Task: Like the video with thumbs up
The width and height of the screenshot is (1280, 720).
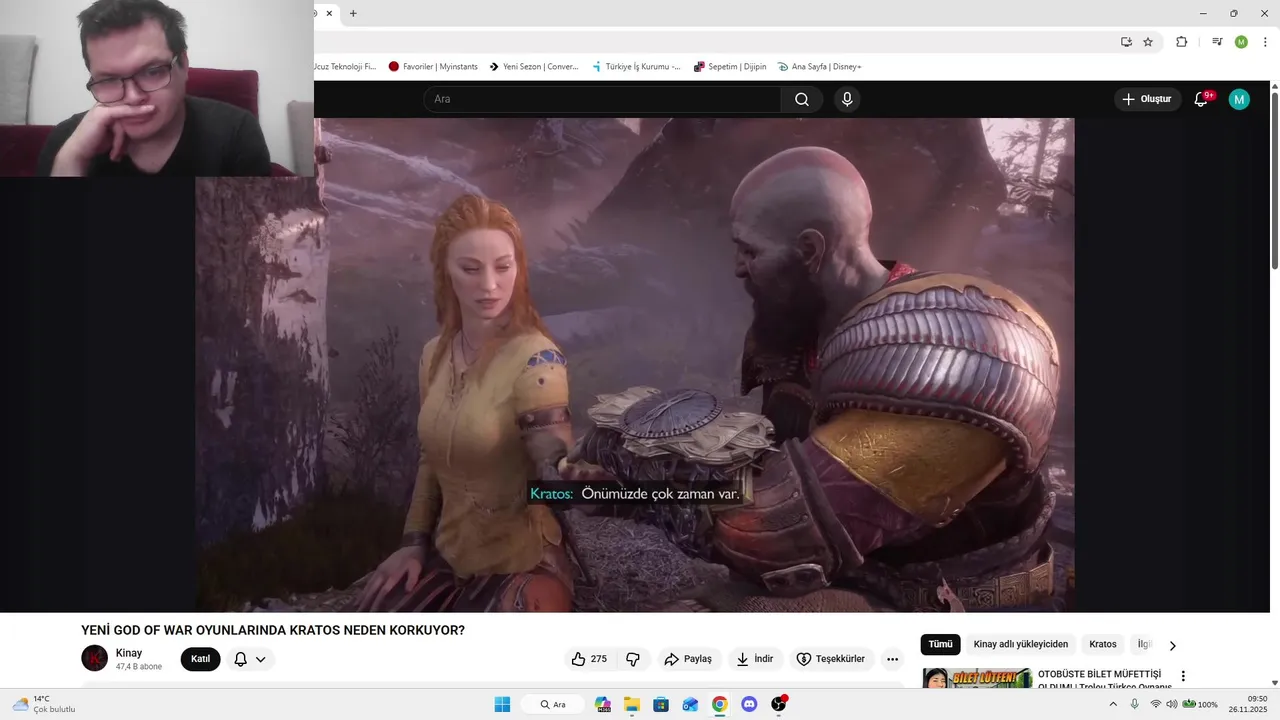Action: click(589, 659)
